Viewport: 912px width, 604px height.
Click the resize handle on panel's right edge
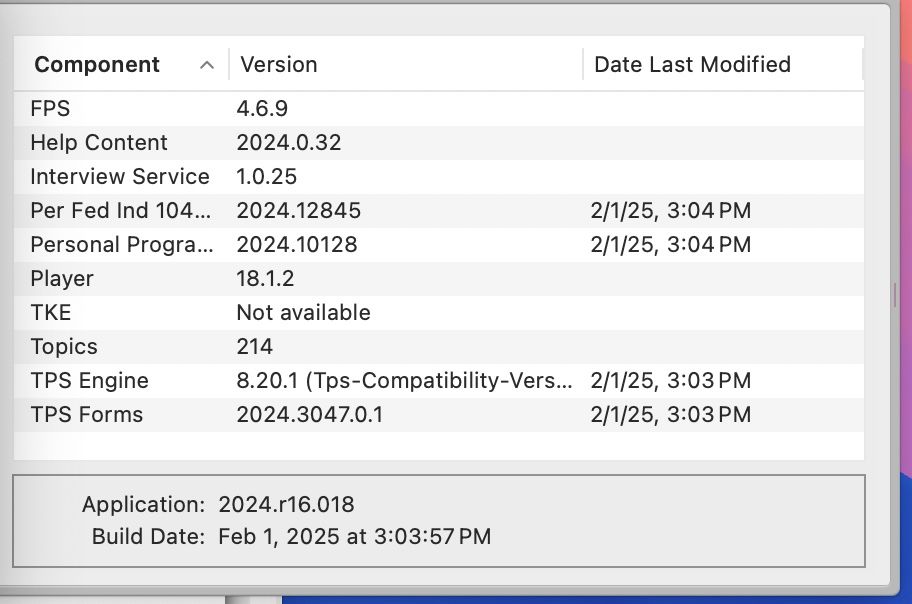coord(895,294)
